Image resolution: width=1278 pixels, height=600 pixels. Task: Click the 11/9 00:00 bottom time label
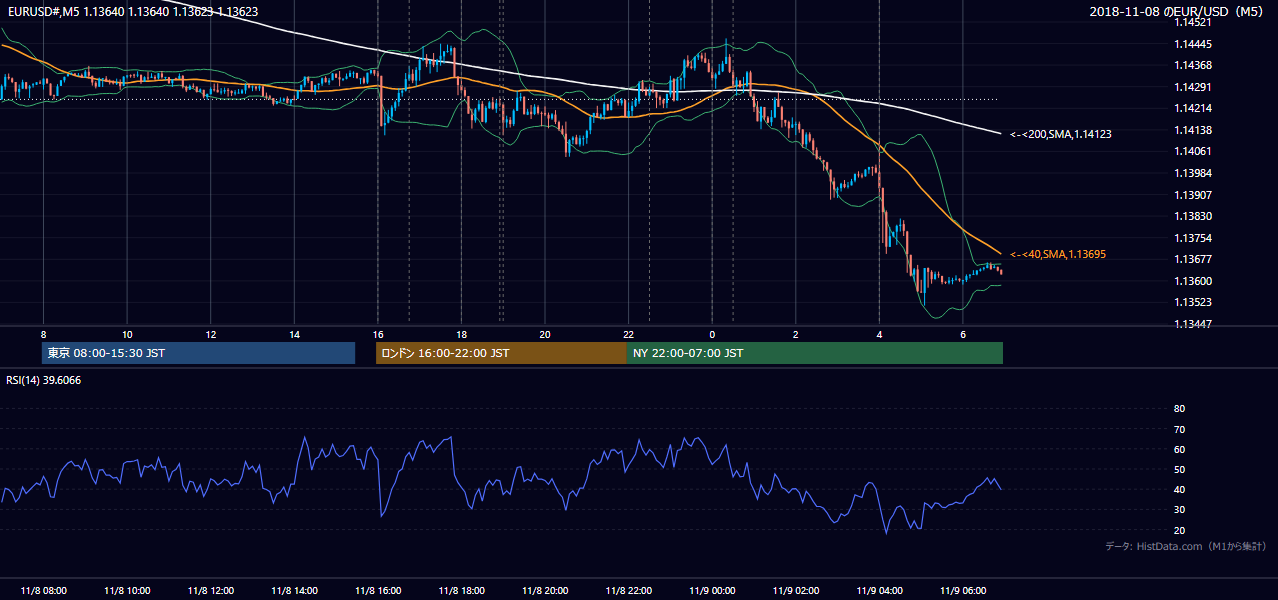click(712, 591)
